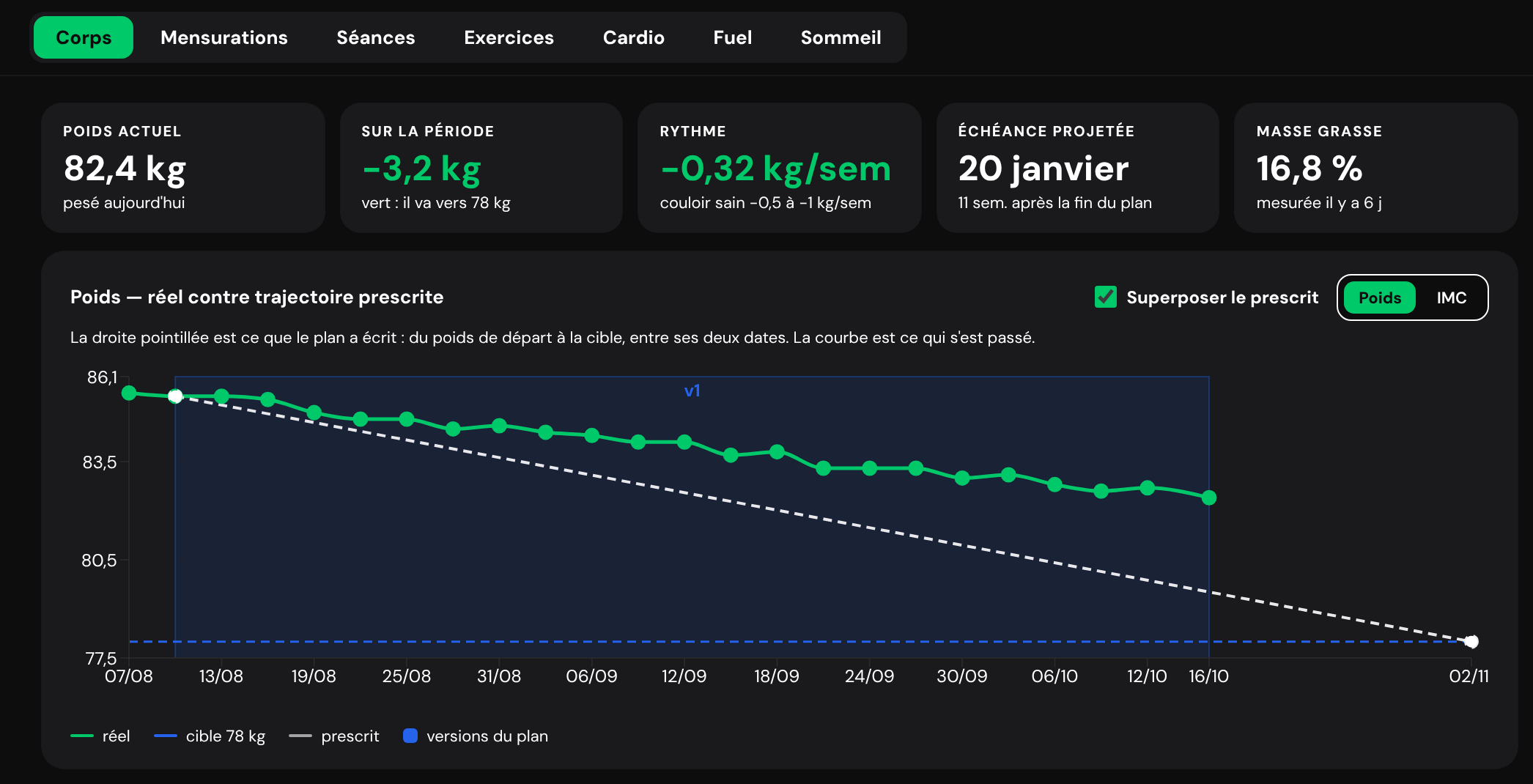This screenshot has height=784, width=1533.
Task: Click the text 'mesurée il y a 6 j'
Action: click(1319, 203)
